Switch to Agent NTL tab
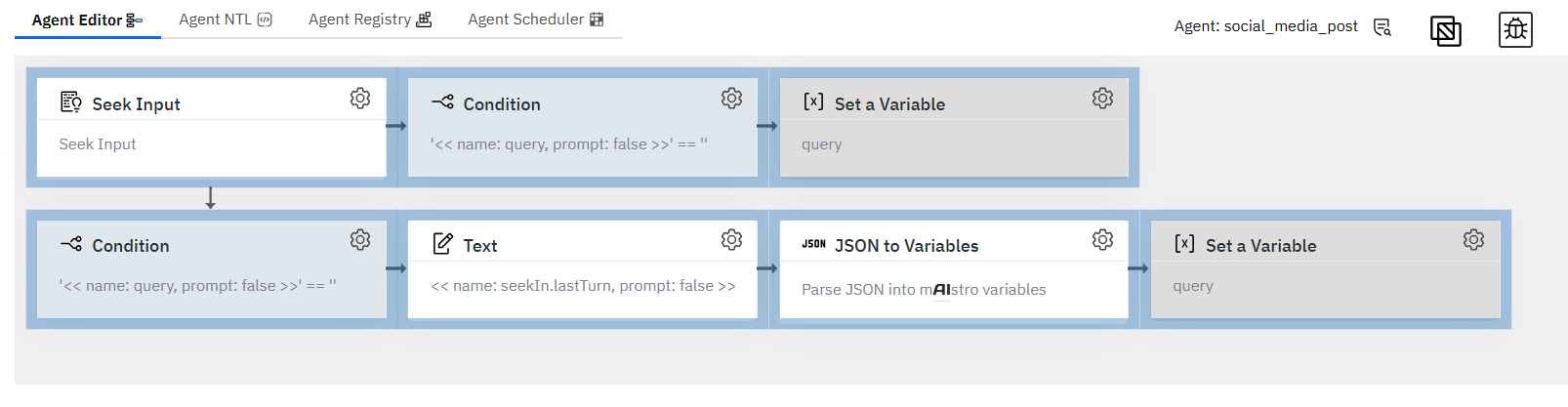Viewport: 1568px width, 407px height. [x=226, y=20]
